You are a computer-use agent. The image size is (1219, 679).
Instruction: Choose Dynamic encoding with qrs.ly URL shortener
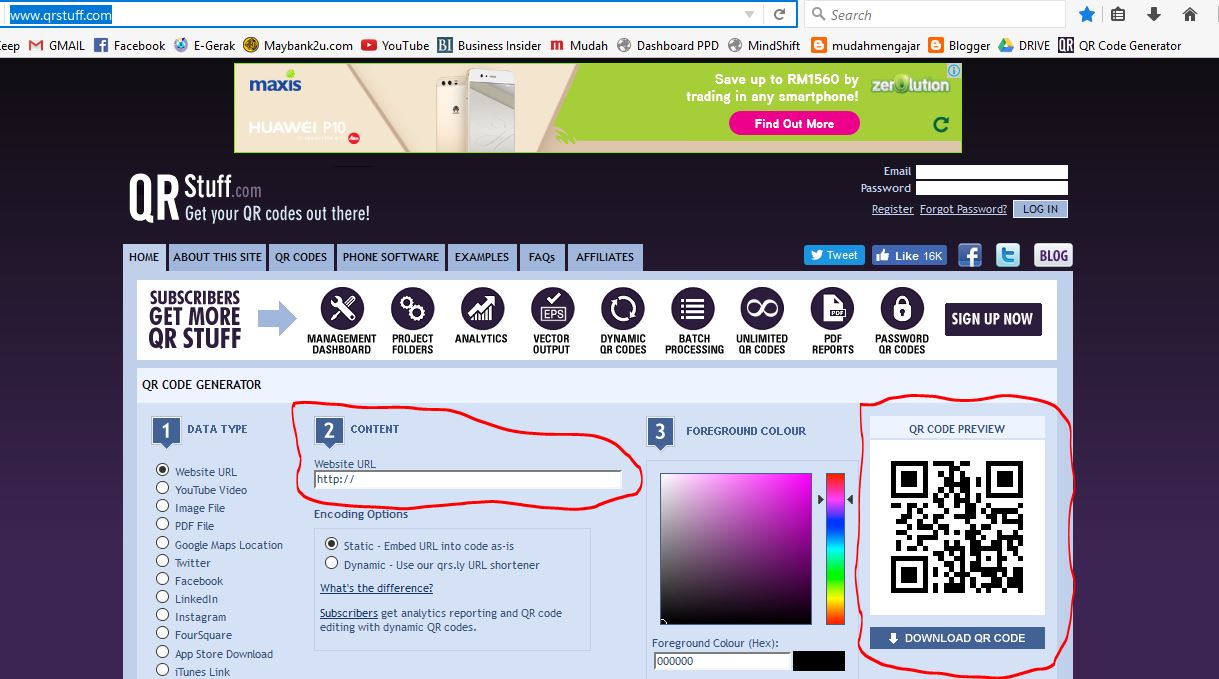coord(331,562)
